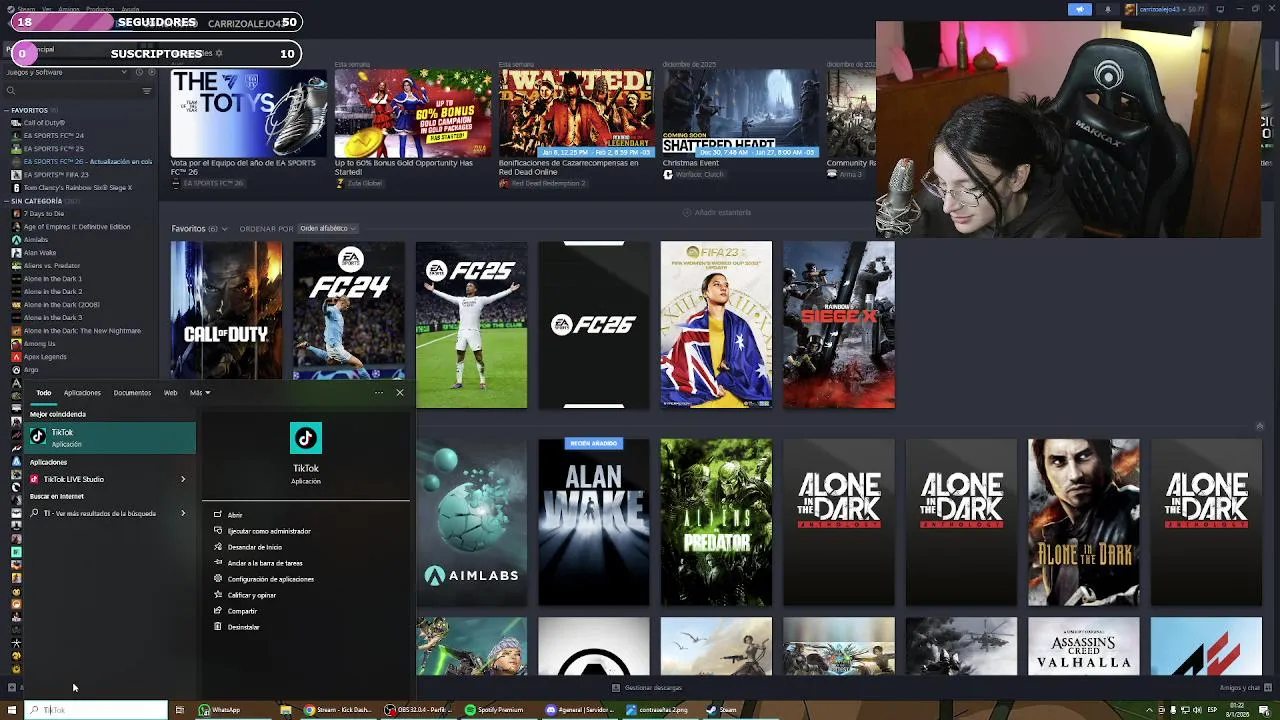Viewport: 1280px width, 720px height.
Task: Select 'Call of Duty®' in Steam sidebar
Action: click(x=43, y=123)
